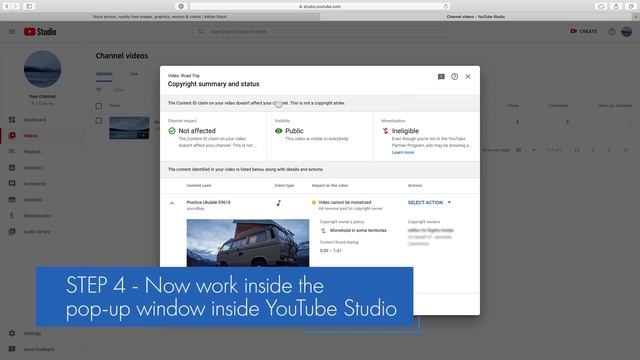This screenshot has width=640, height=360.
Task: Click the Learn more link under Ineligible
Action: coord(403,152)
